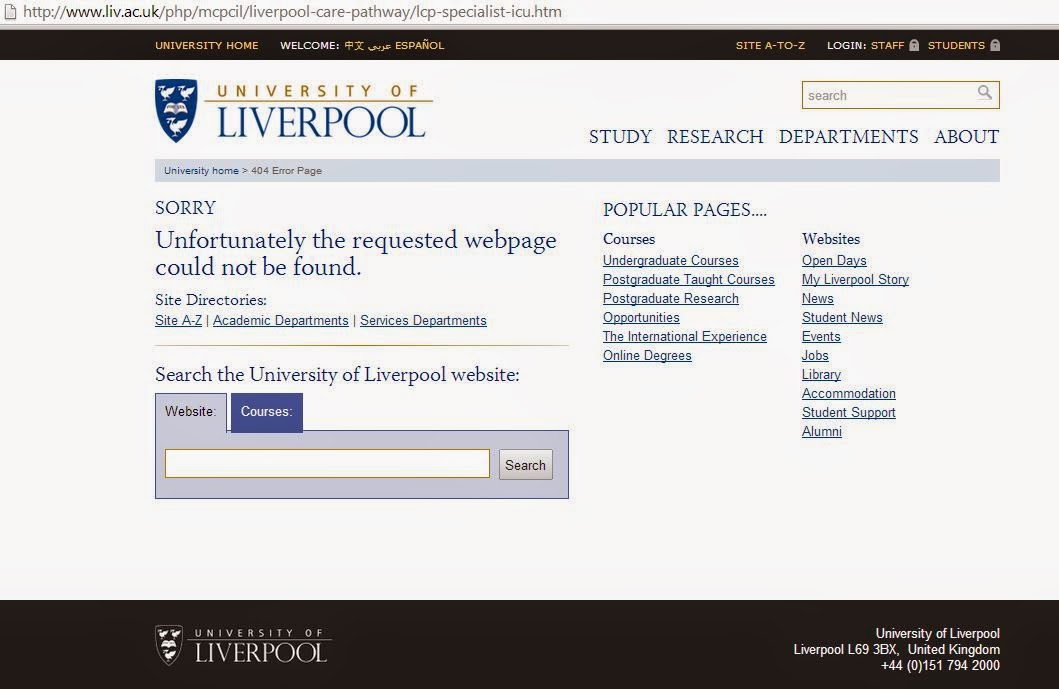Click the Staff login padlock icon
1059x689 pixels.
[x=914, y=45]
